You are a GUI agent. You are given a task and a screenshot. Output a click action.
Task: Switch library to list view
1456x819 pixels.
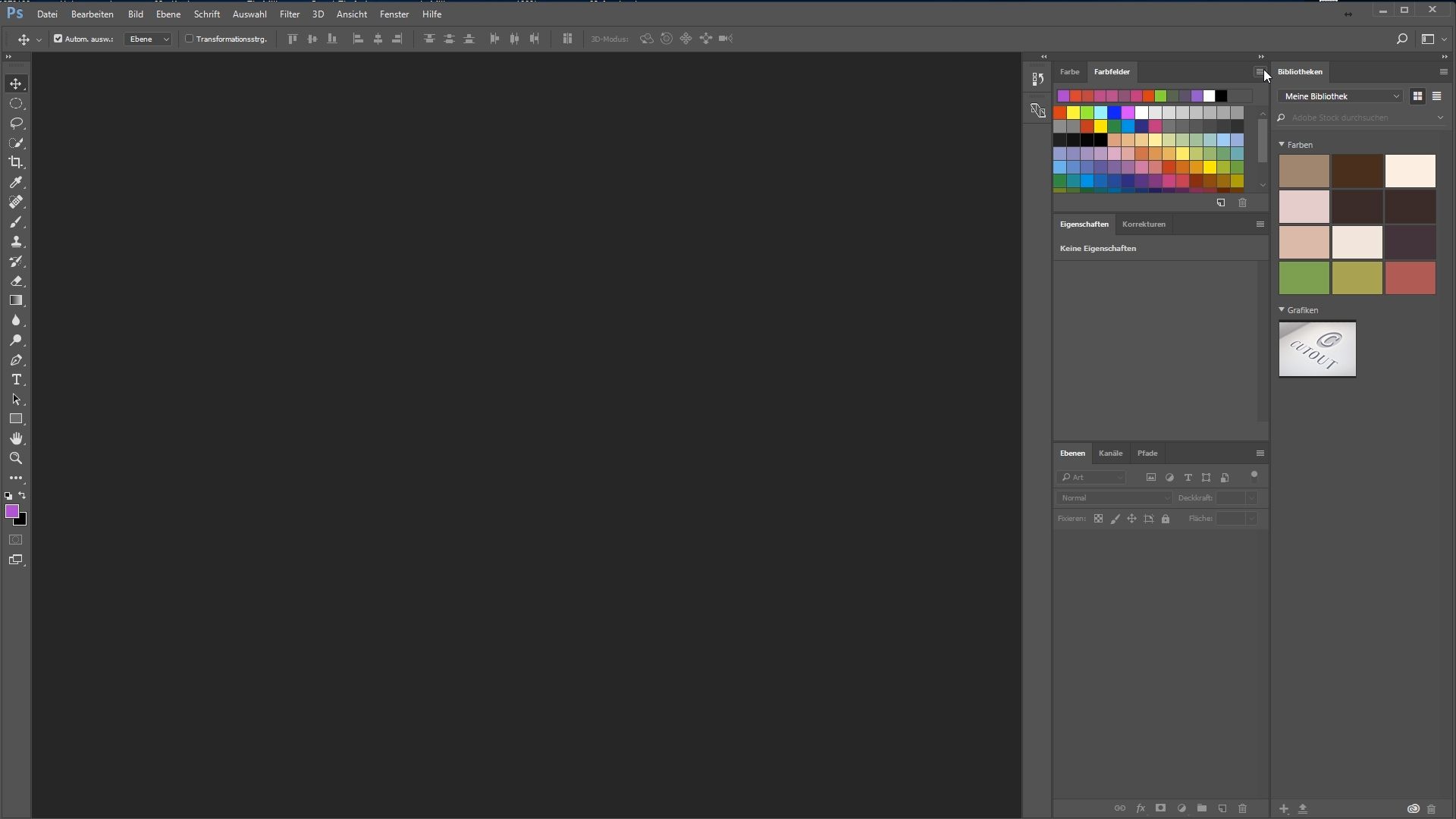(1437, 96)
